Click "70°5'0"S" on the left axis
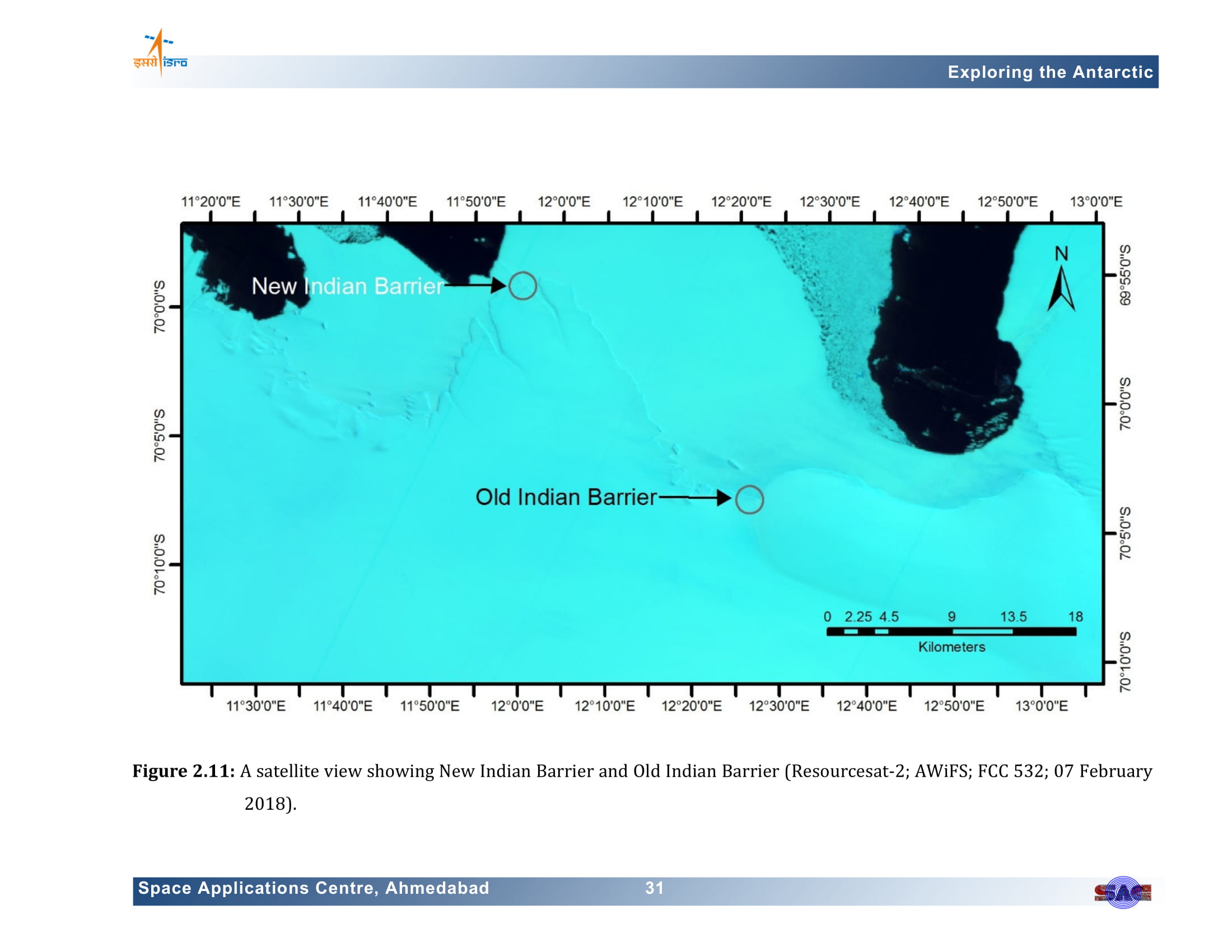The width and height of the screenshot is (1232, 952). click(x=160, y=435)
